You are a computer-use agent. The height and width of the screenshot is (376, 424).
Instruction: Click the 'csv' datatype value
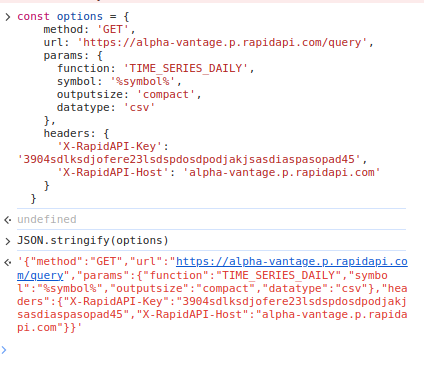pyautogui.click(x=139, y=107)
